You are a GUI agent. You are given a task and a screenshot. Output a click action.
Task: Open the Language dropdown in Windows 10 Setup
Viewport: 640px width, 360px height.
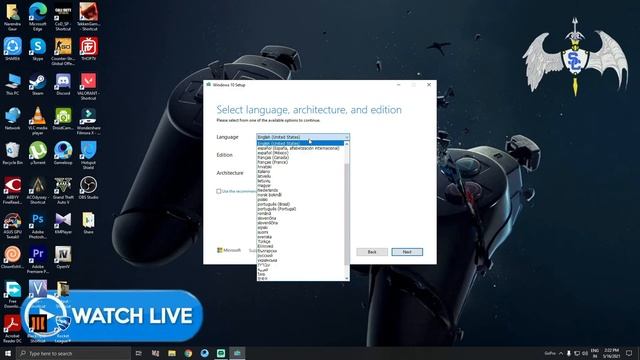(303, 137)
